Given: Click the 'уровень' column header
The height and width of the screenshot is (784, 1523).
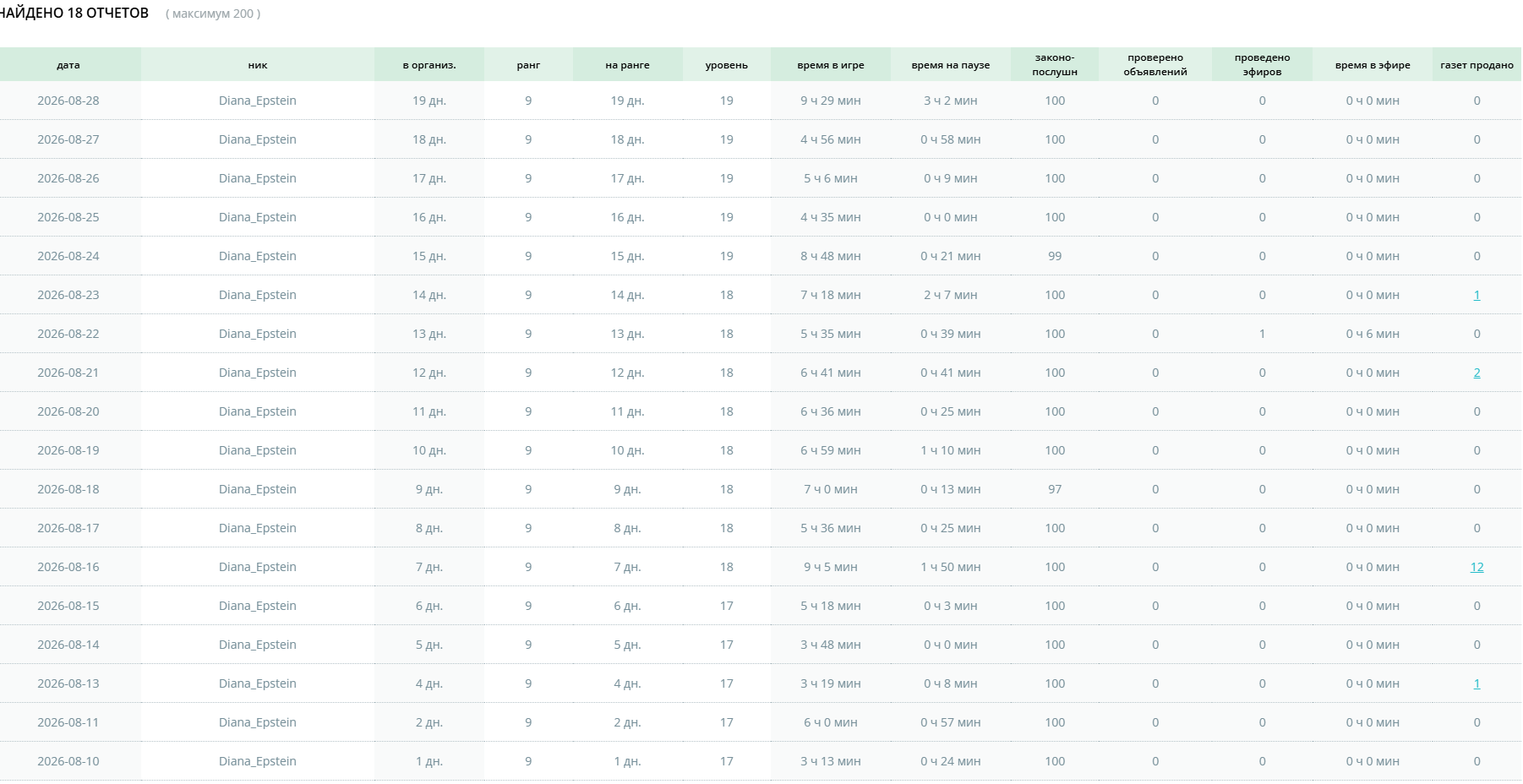Looking at the screenshot, I should [727, 65].
